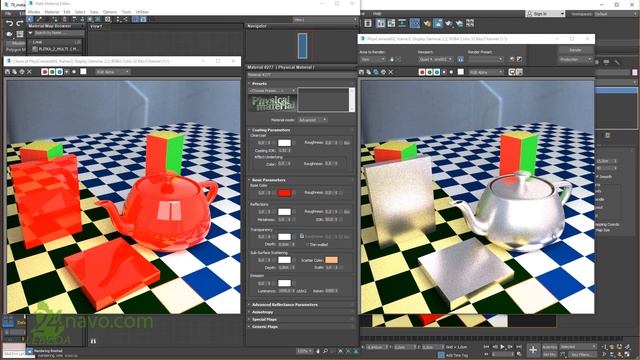Clear the right render window with X
This screenshot has width=640, height=360.
pos(391,72)
